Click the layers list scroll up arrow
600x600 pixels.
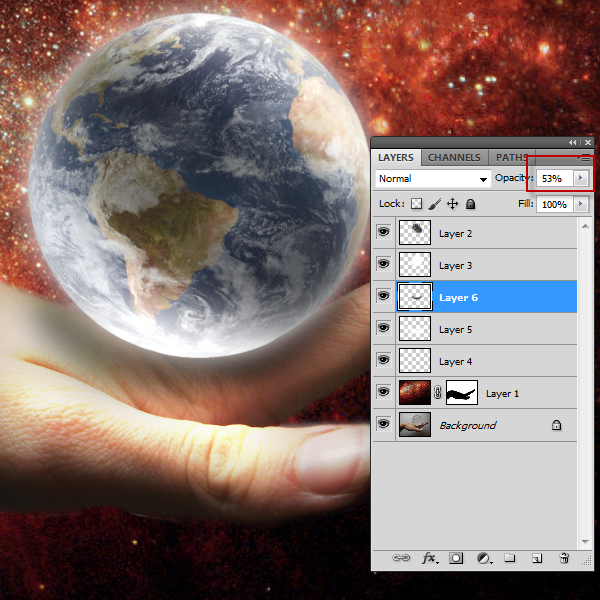click(585, 226)
